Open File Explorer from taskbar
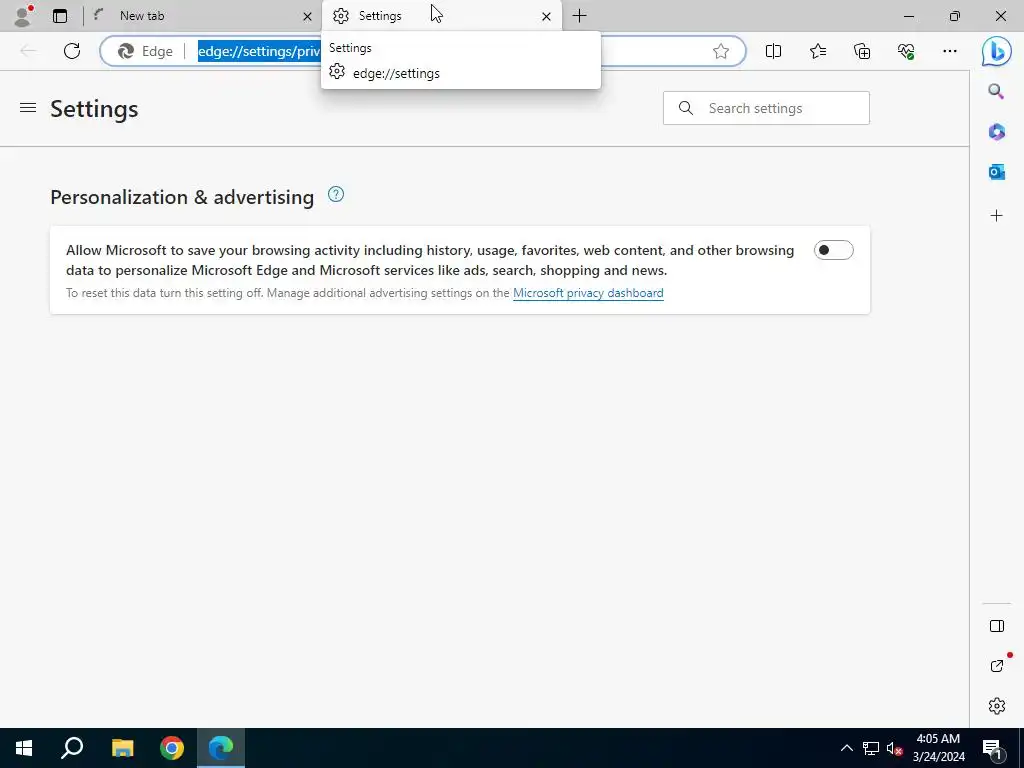1024x768 pixels. point(122,748)
